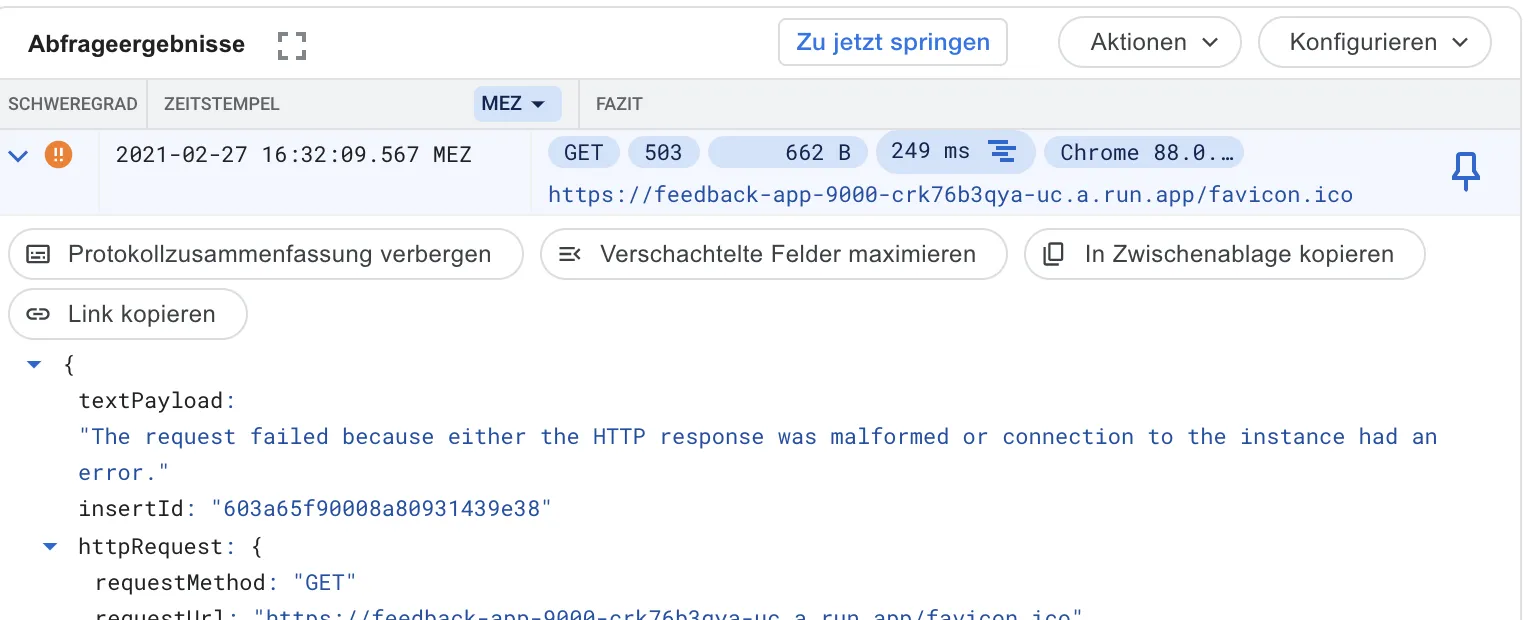
Task: Click the orange error severity icon
Action: pos(59,155)
